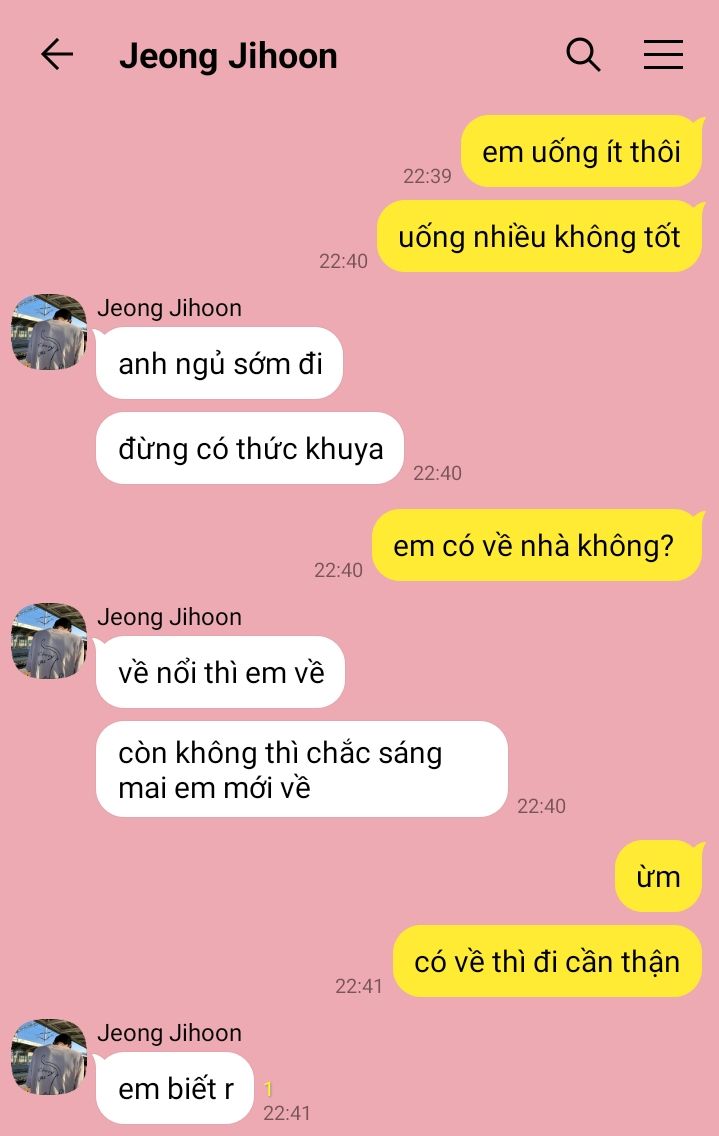Tap the 'em có về nhà không?' bubble

click(537, 546)
